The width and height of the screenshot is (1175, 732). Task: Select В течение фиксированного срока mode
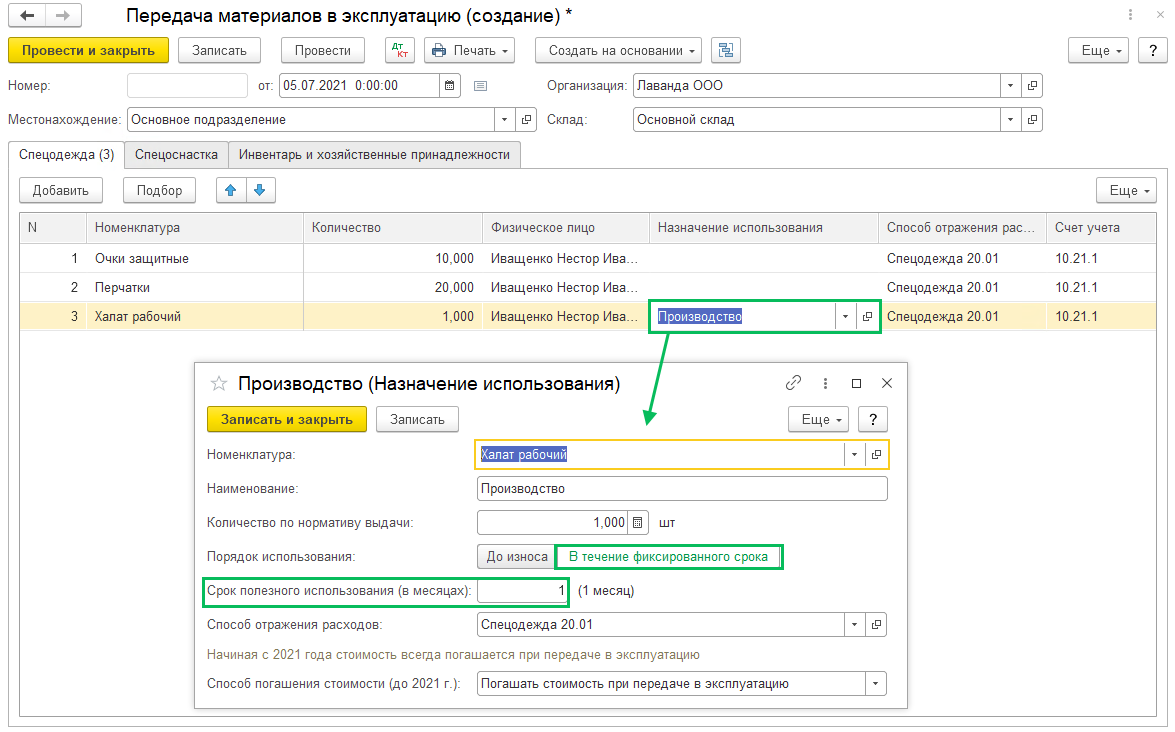coord(668,557)
